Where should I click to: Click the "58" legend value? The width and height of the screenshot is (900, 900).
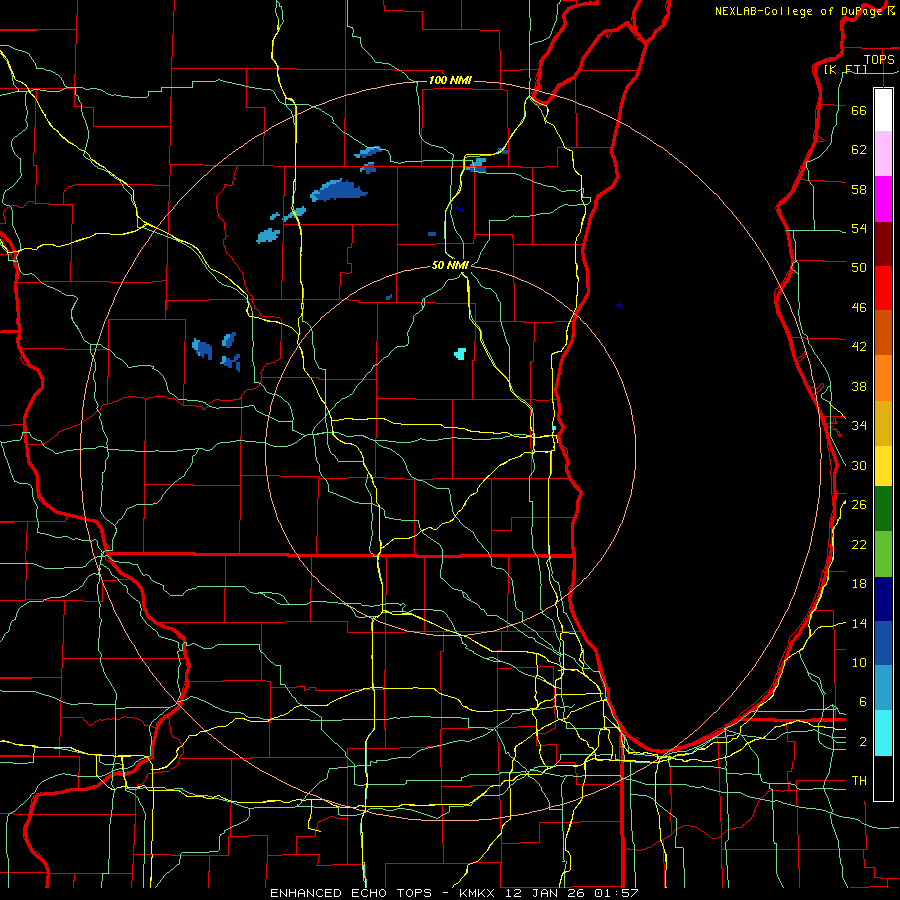(859, 189)
